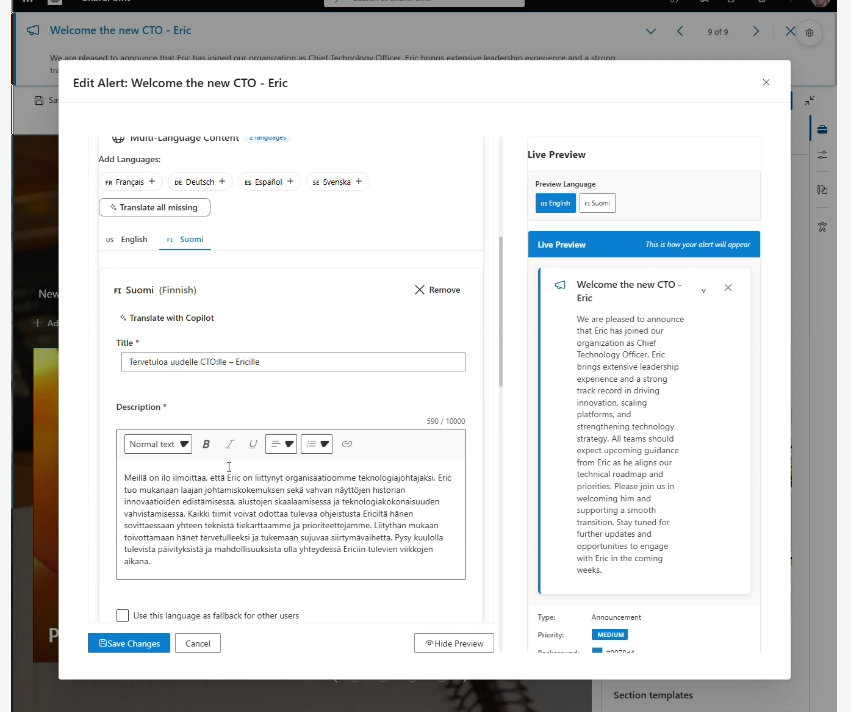Click the megaphone icon in preview card
The height and width of the screenshot is (712, 851).
560,286
